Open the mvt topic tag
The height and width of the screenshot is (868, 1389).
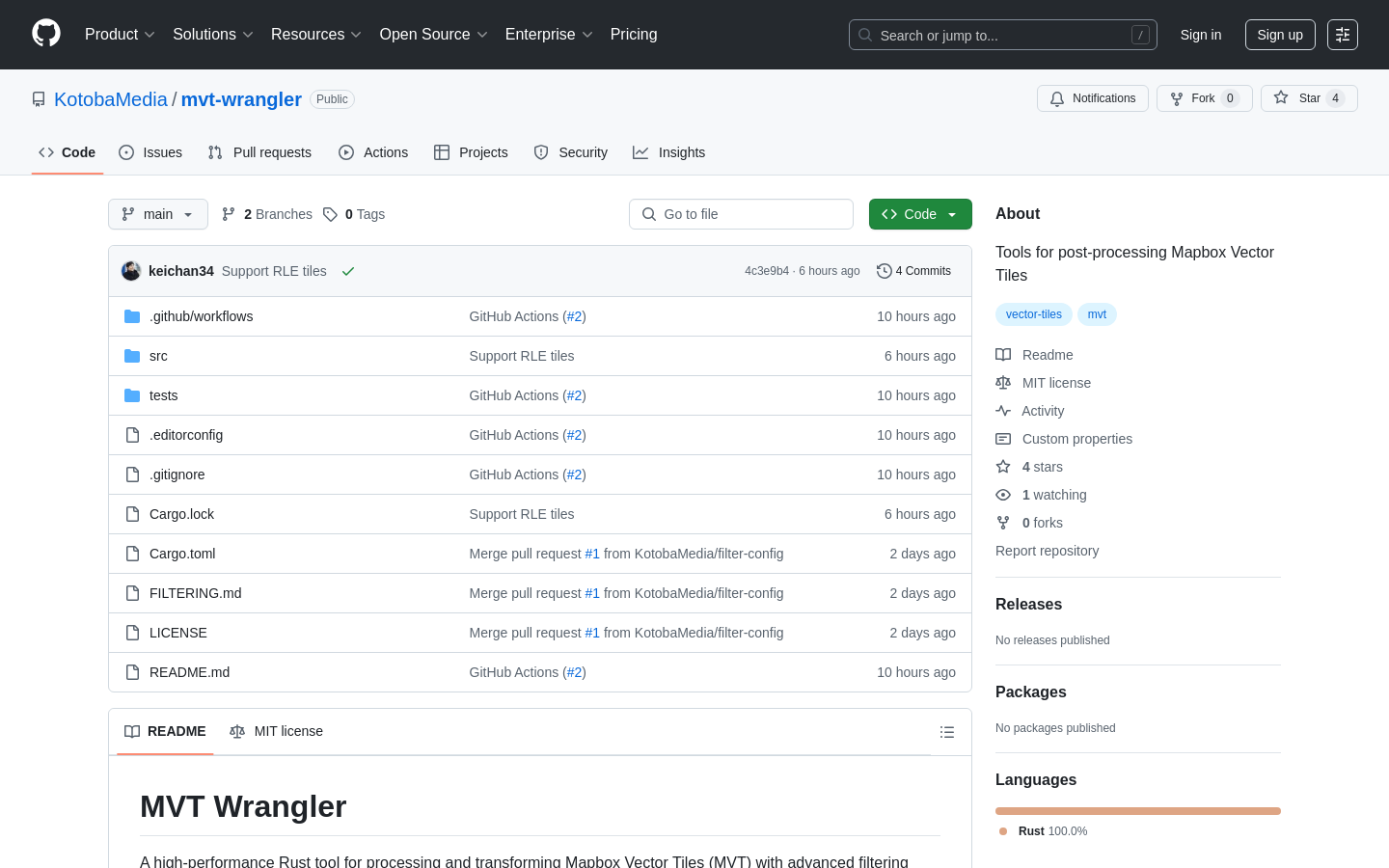pos(1097,314)
